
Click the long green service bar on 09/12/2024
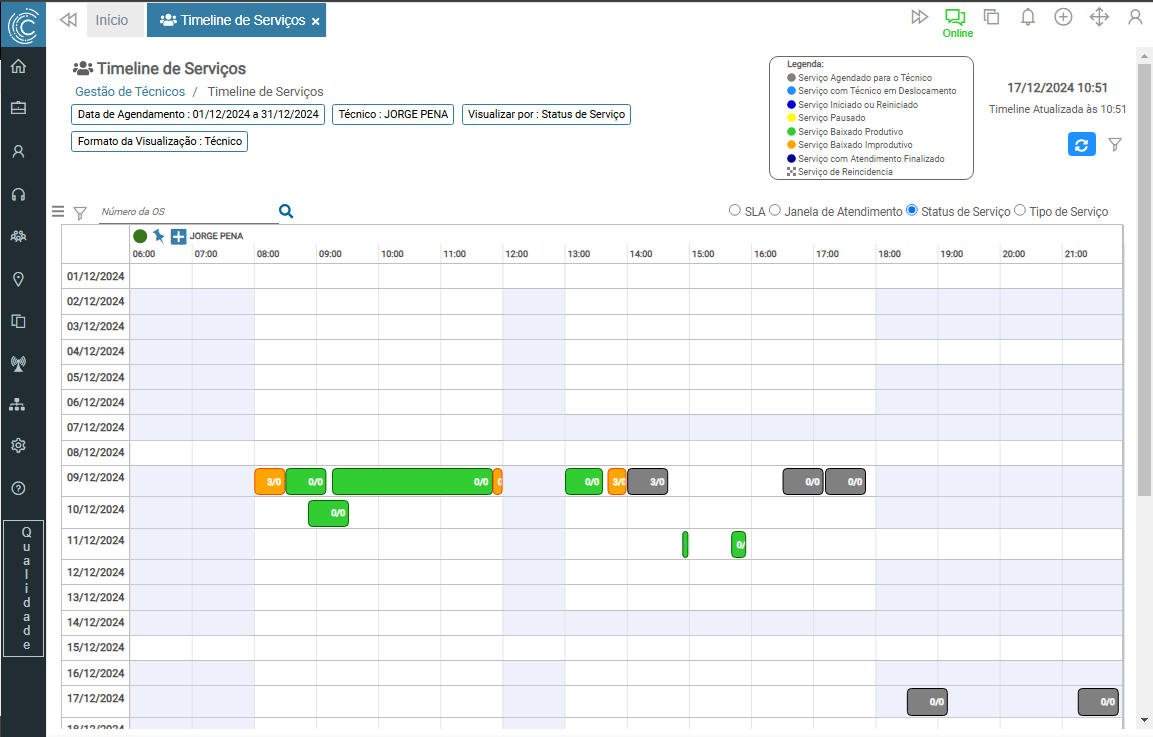pyautogui.click(x=411, y=481)
